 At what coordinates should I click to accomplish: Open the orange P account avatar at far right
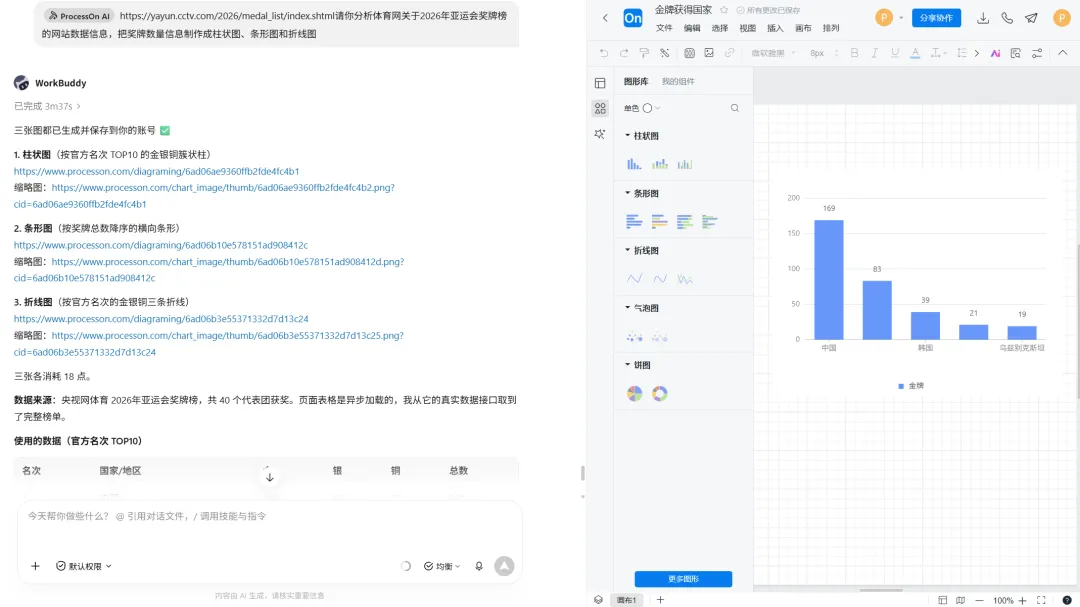1061,18
